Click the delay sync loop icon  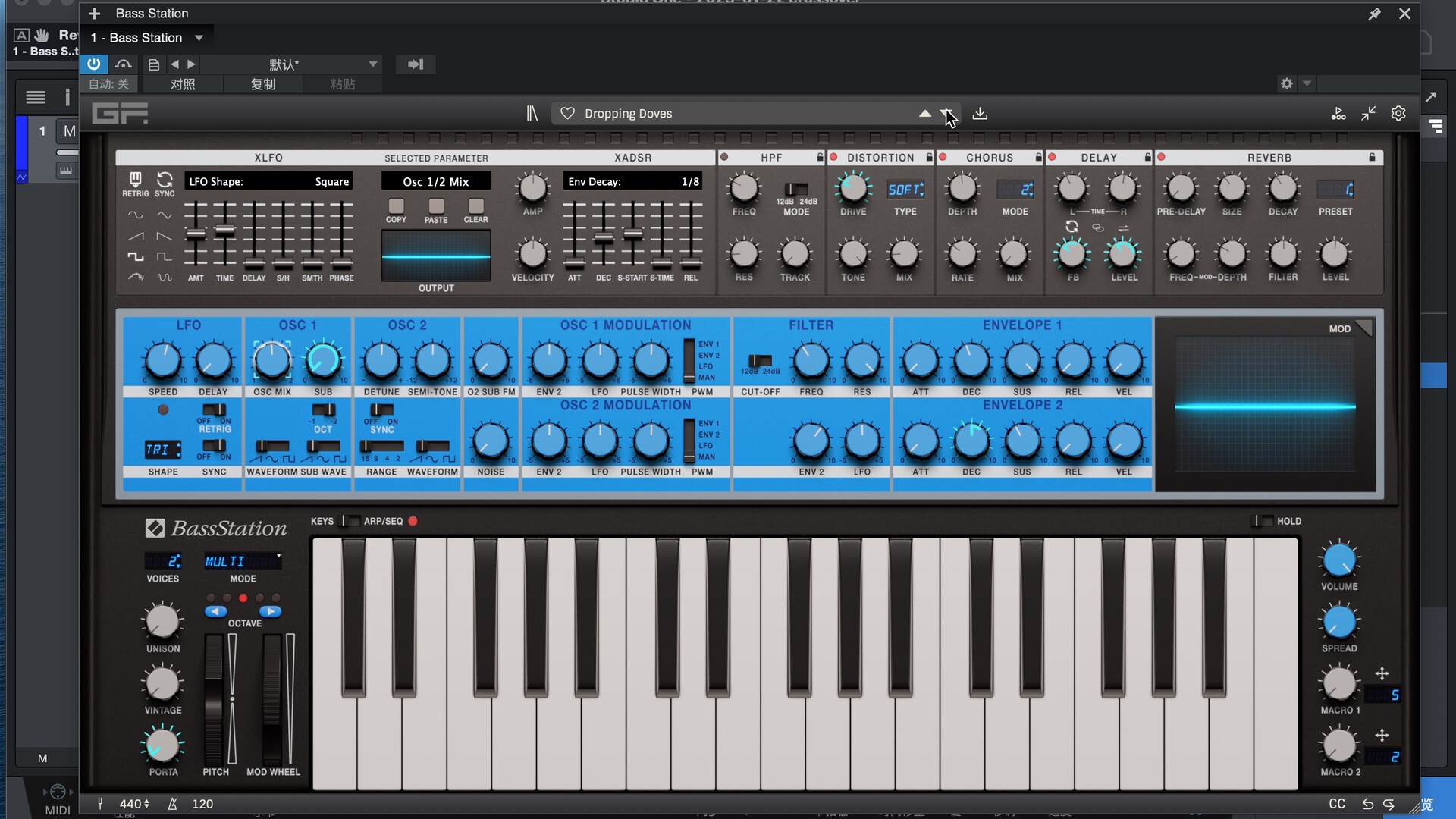(x=1072, y=227)
